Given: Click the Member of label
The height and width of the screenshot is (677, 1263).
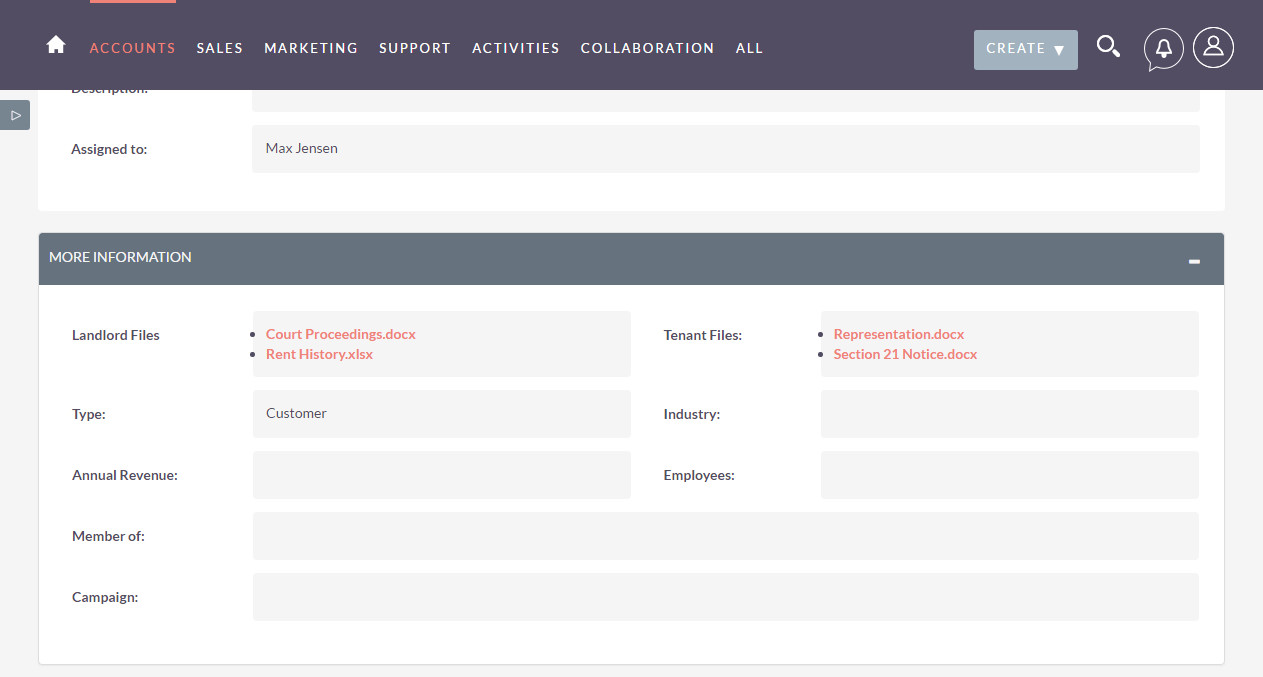Looking at the screenshot, I should click(108, 536).
